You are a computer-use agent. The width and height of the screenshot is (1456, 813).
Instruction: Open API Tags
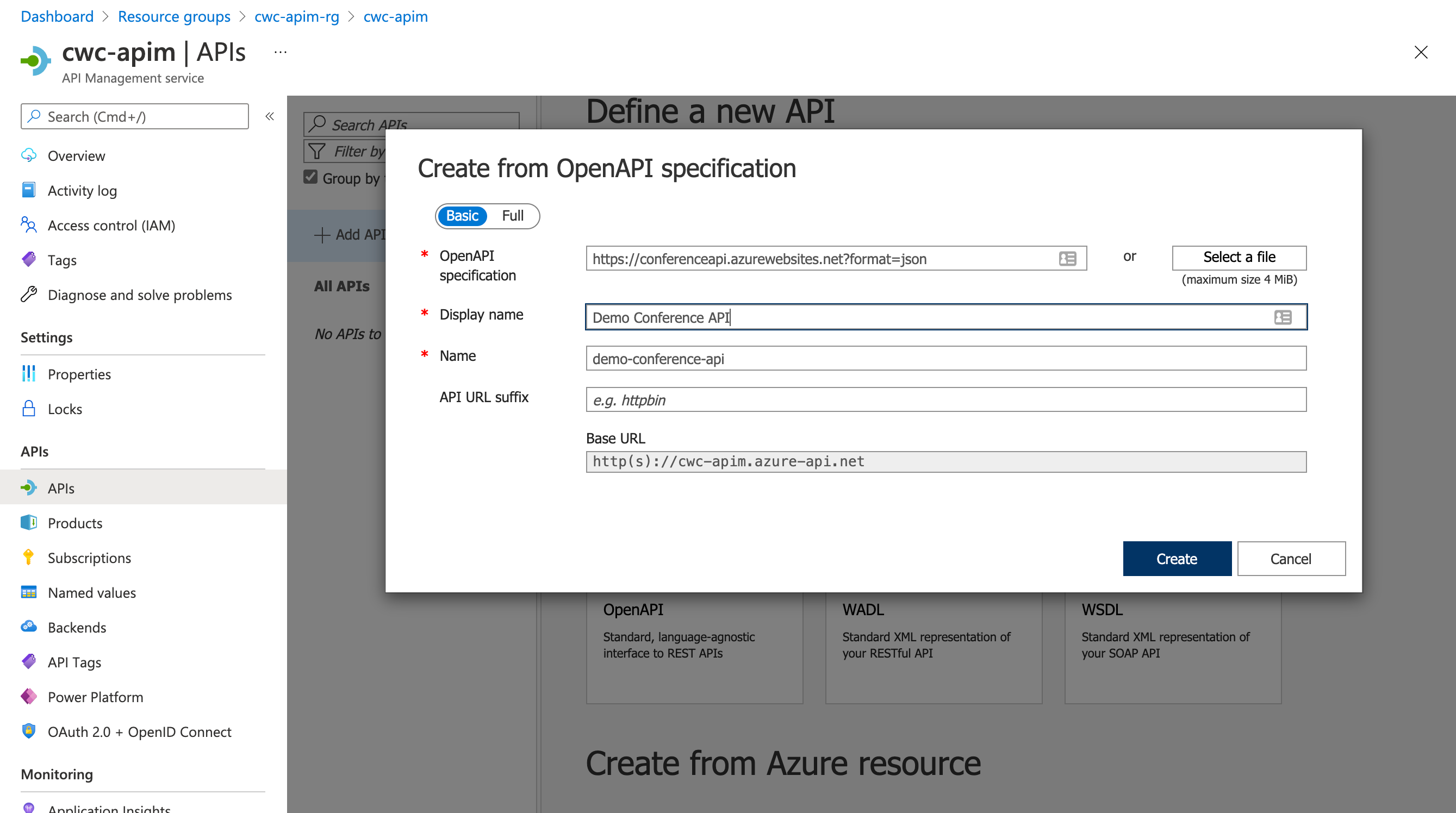pyautogui.click(x=74, y=661)
